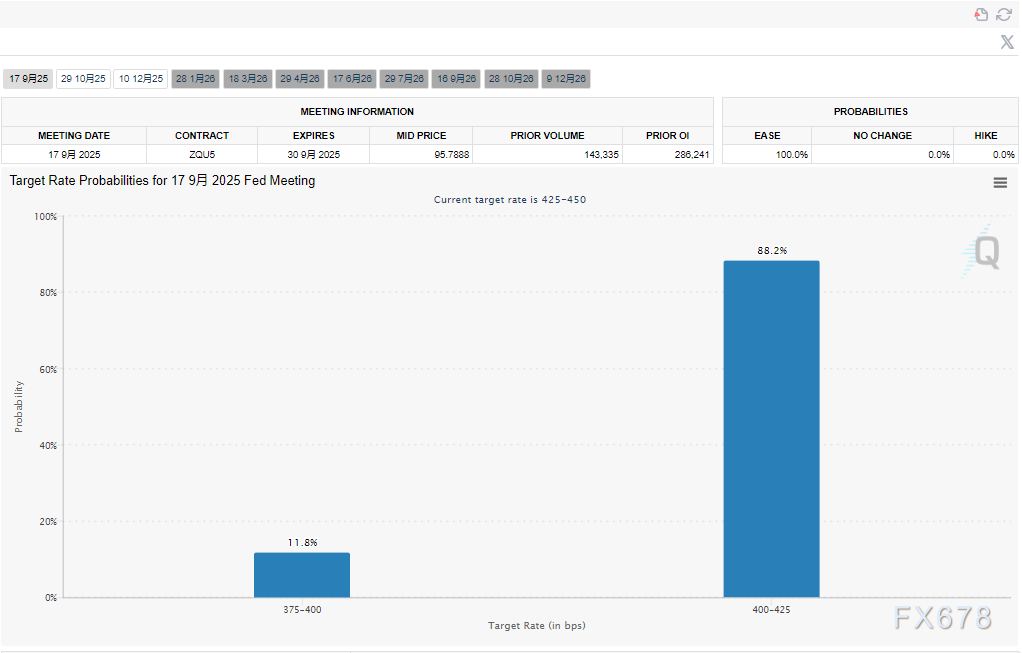Open the 29 4月26 meeting tab
The width and height of the screenshot is (1022, 653).
[299, 79]
